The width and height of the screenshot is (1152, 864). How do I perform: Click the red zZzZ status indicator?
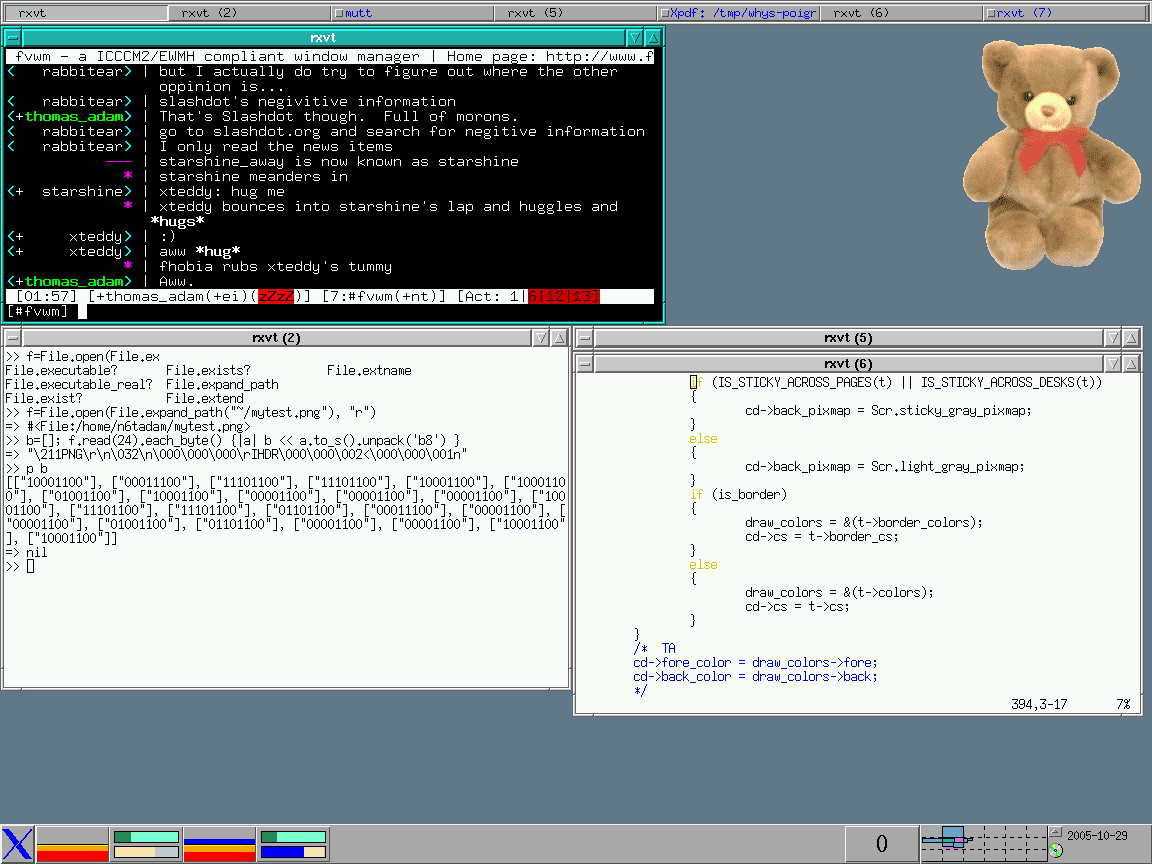[276, 296]
